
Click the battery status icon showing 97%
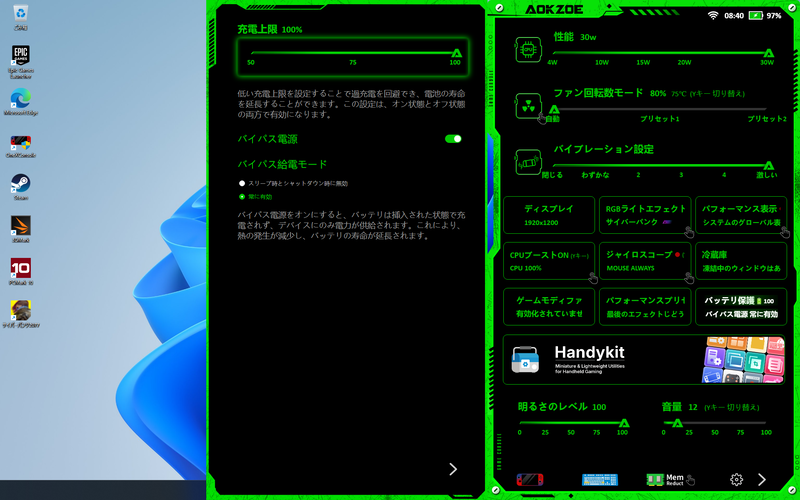tap(755, 15)
